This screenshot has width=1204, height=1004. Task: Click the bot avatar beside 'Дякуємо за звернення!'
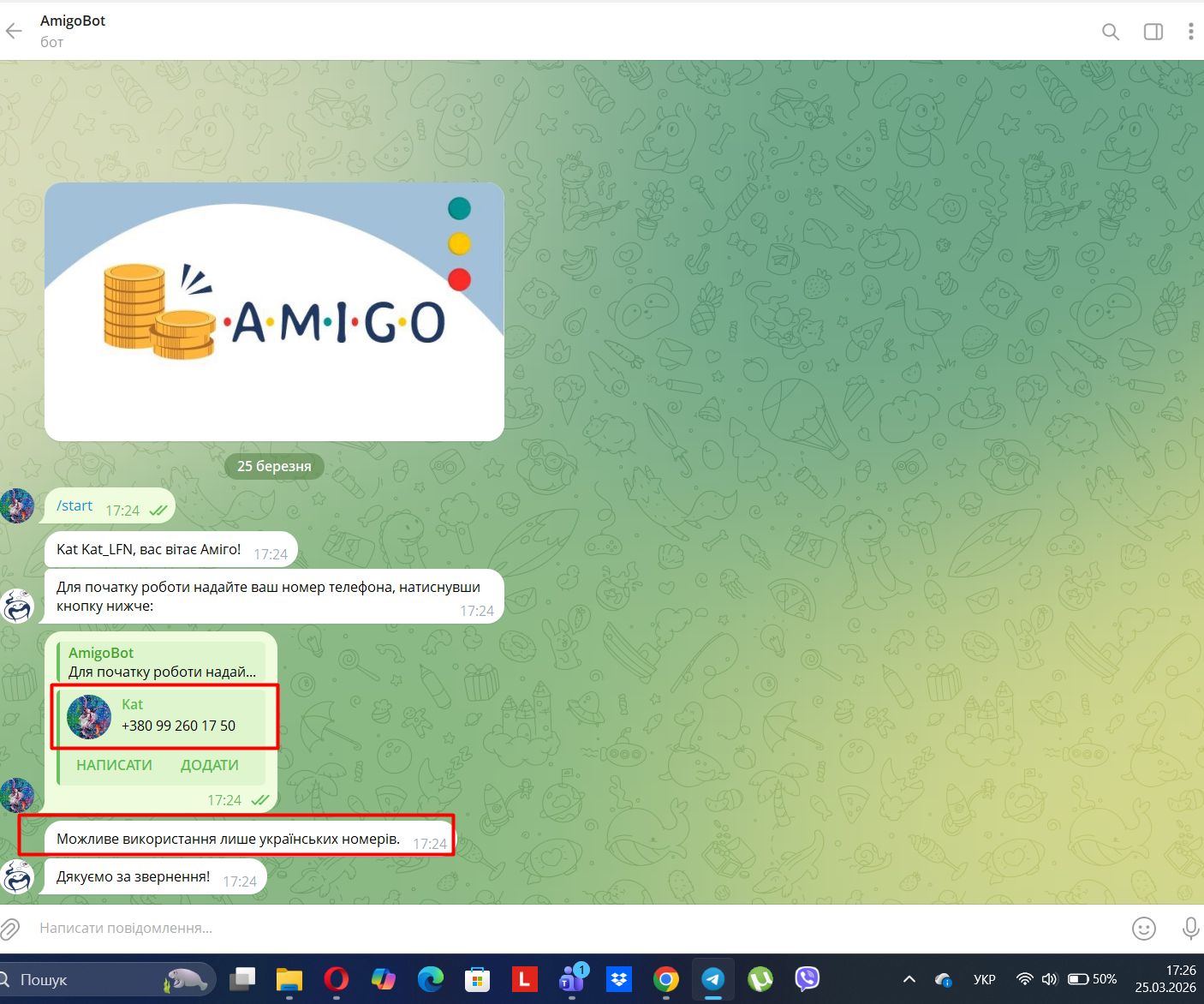click(x=17, y=877)
